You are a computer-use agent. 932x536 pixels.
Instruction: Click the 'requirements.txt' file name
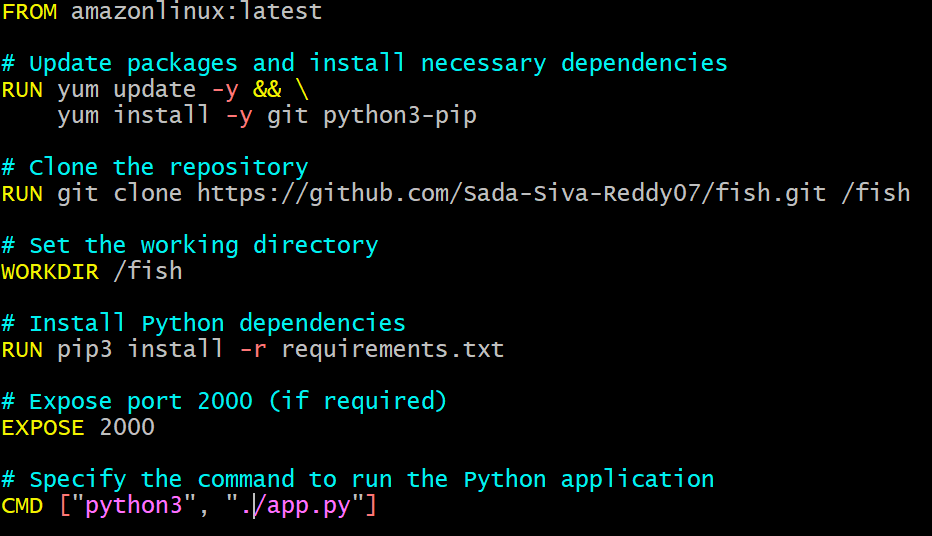coord(393,349)
